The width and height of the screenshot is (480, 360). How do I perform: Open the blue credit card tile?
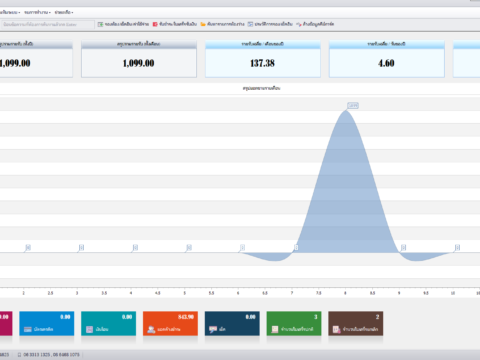[x=47, y=323]
